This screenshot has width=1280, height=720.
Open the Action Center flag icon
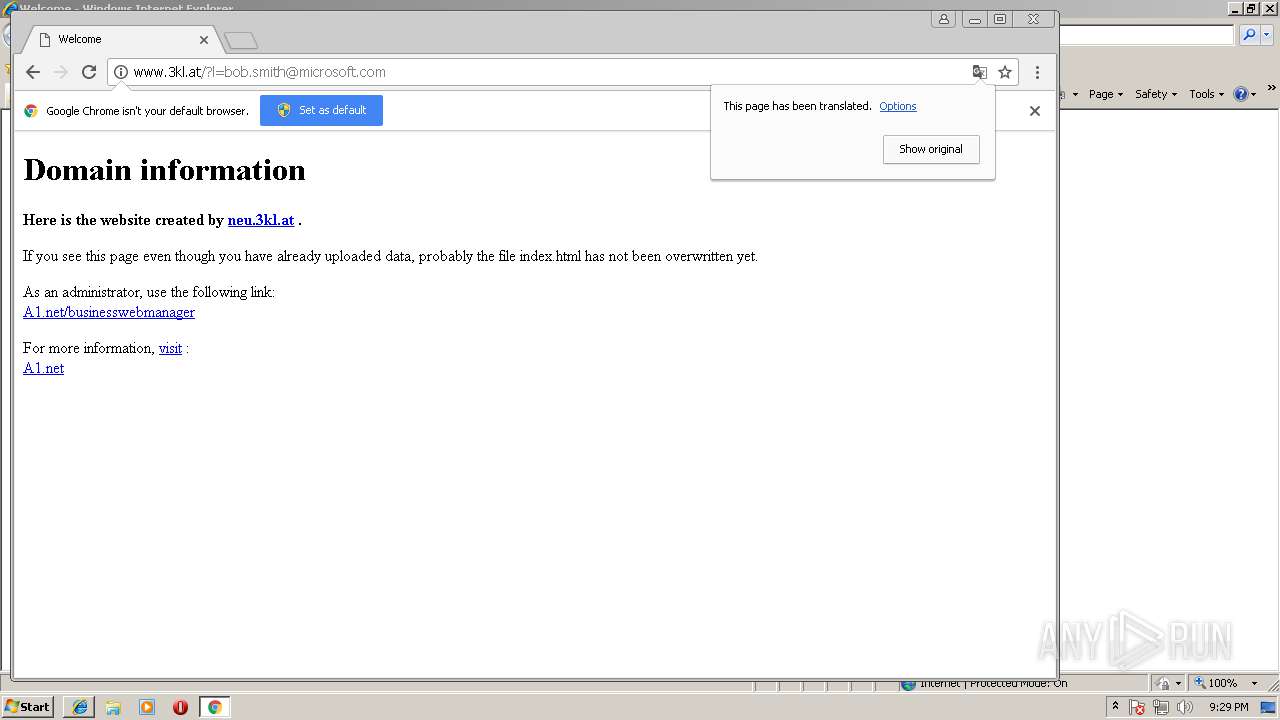point(1137,707)
